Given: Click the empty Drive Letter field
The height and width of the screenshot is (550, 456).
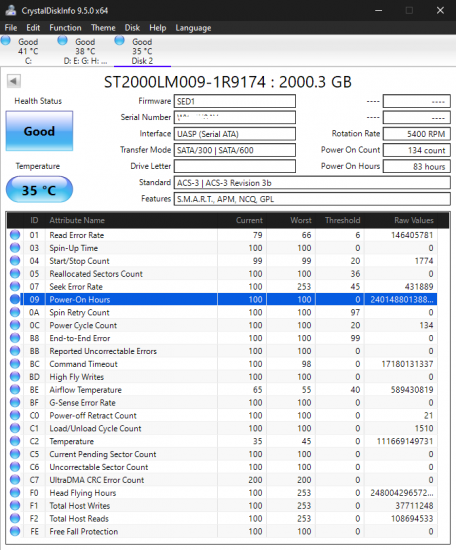Looking at the screenshot, I should coord(235,166).
